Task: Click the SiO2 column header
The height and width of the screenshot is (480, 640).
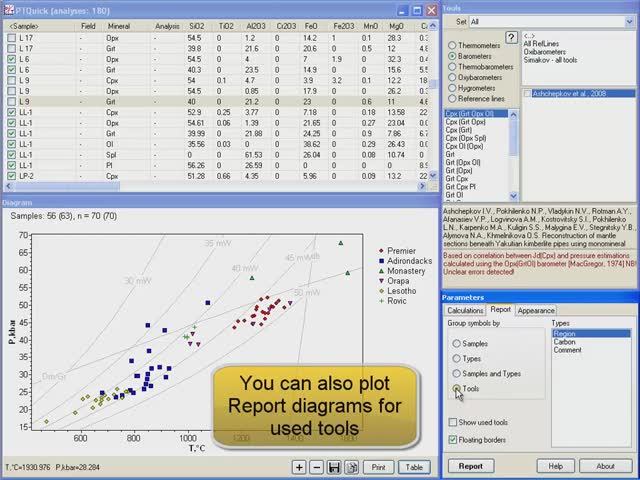Action: click(199, 26)
